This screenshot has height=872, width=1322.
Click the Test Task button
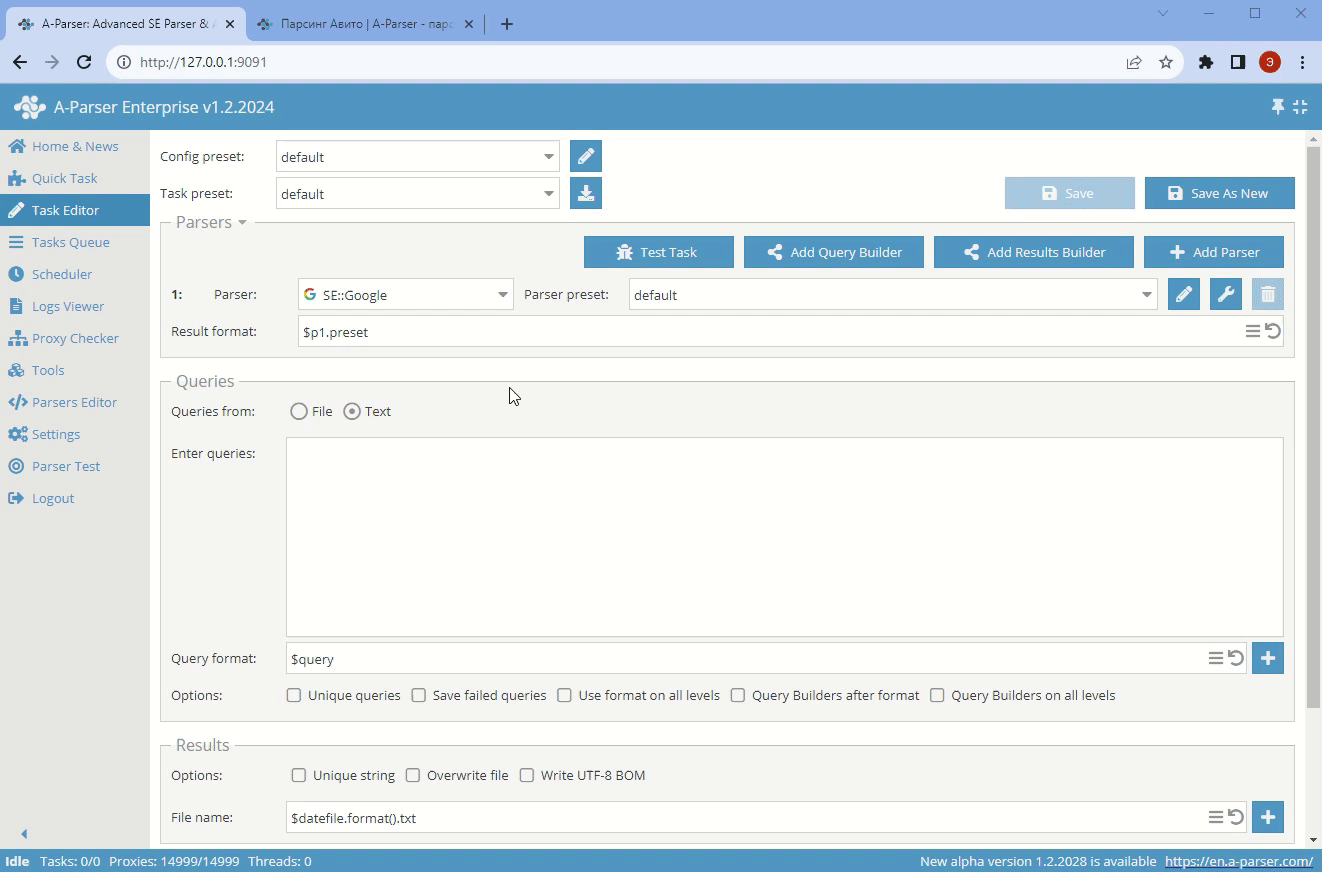(658, 252)
